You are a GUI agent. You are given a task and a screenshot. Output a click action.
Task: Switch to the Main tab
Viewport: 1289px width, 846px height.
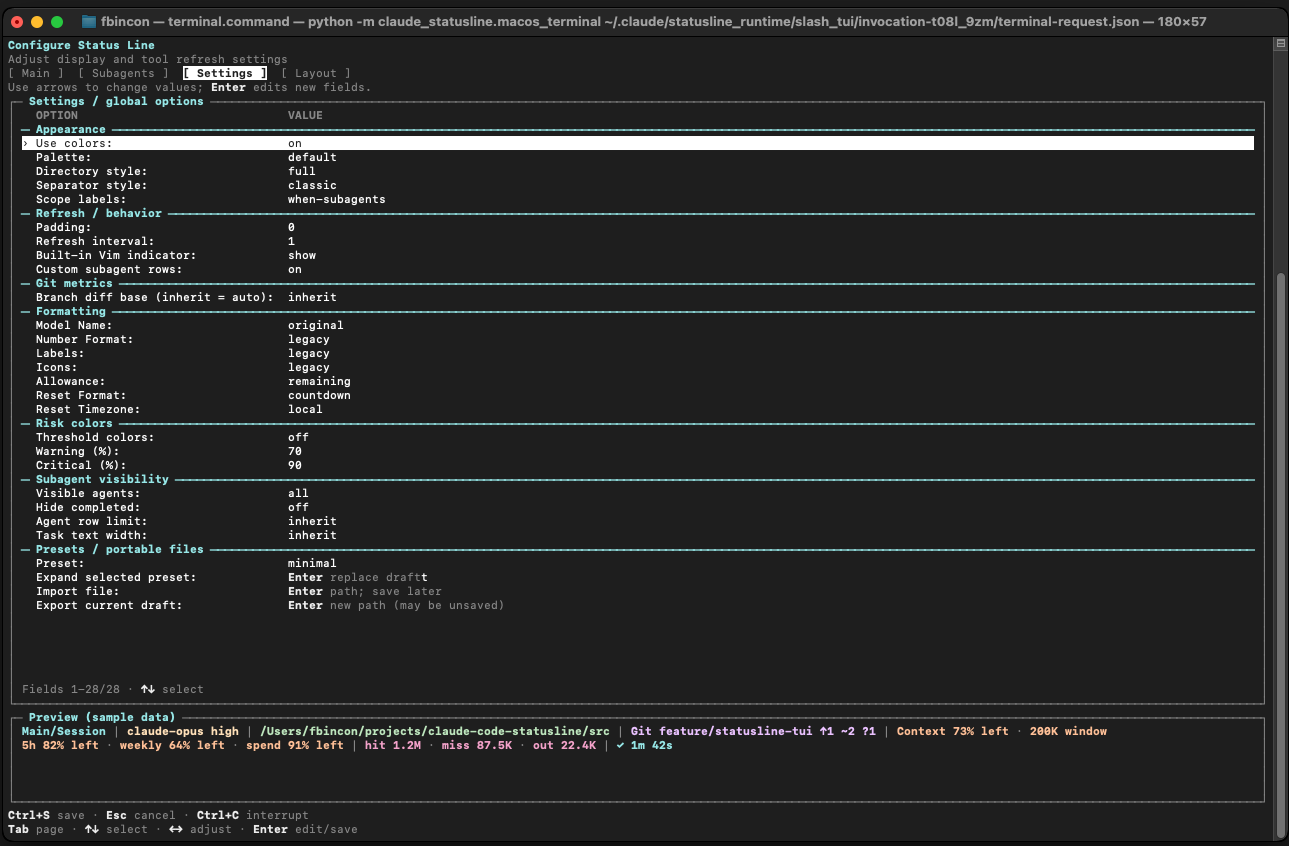coord(35,73)
